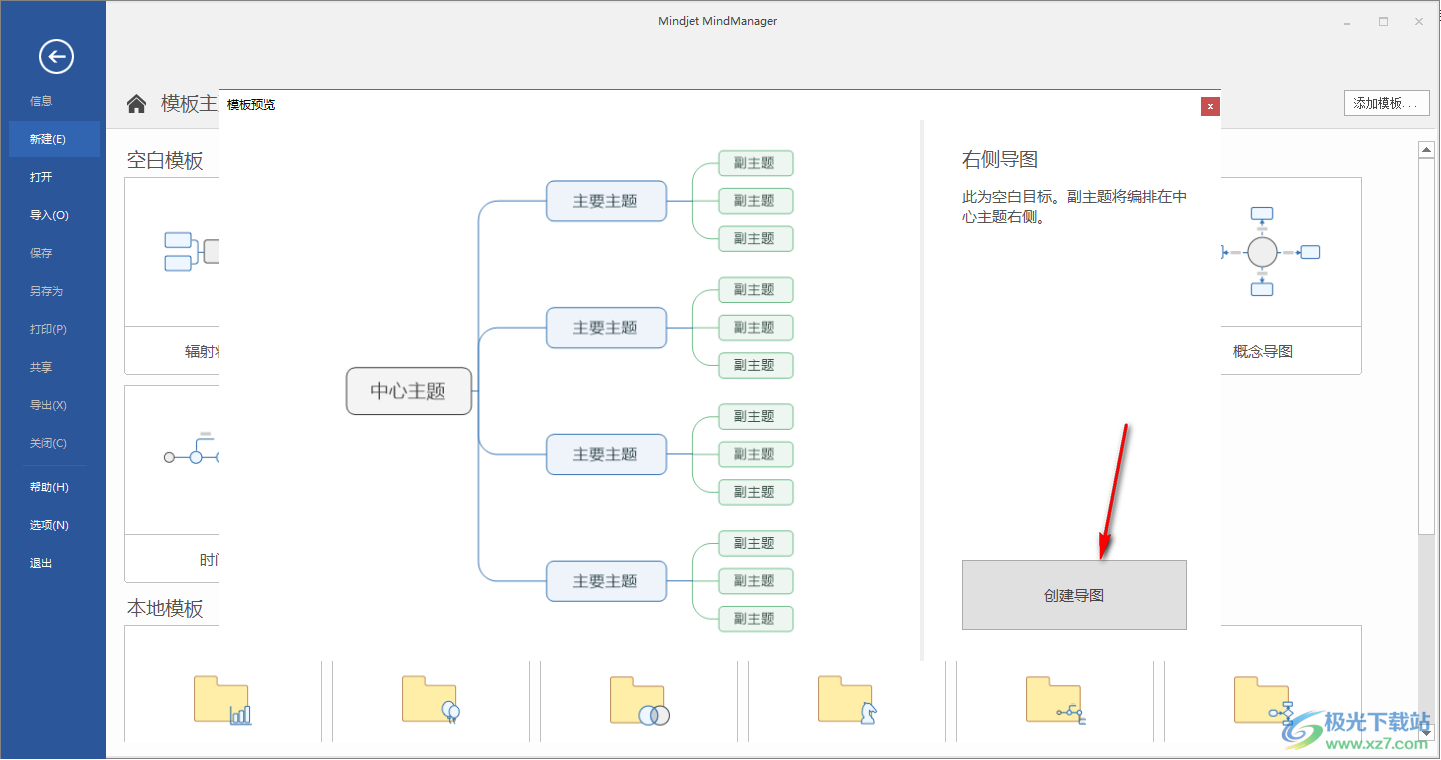Maximize the MindManager window
1441x760 pixels.
[x=1384, y=21]
